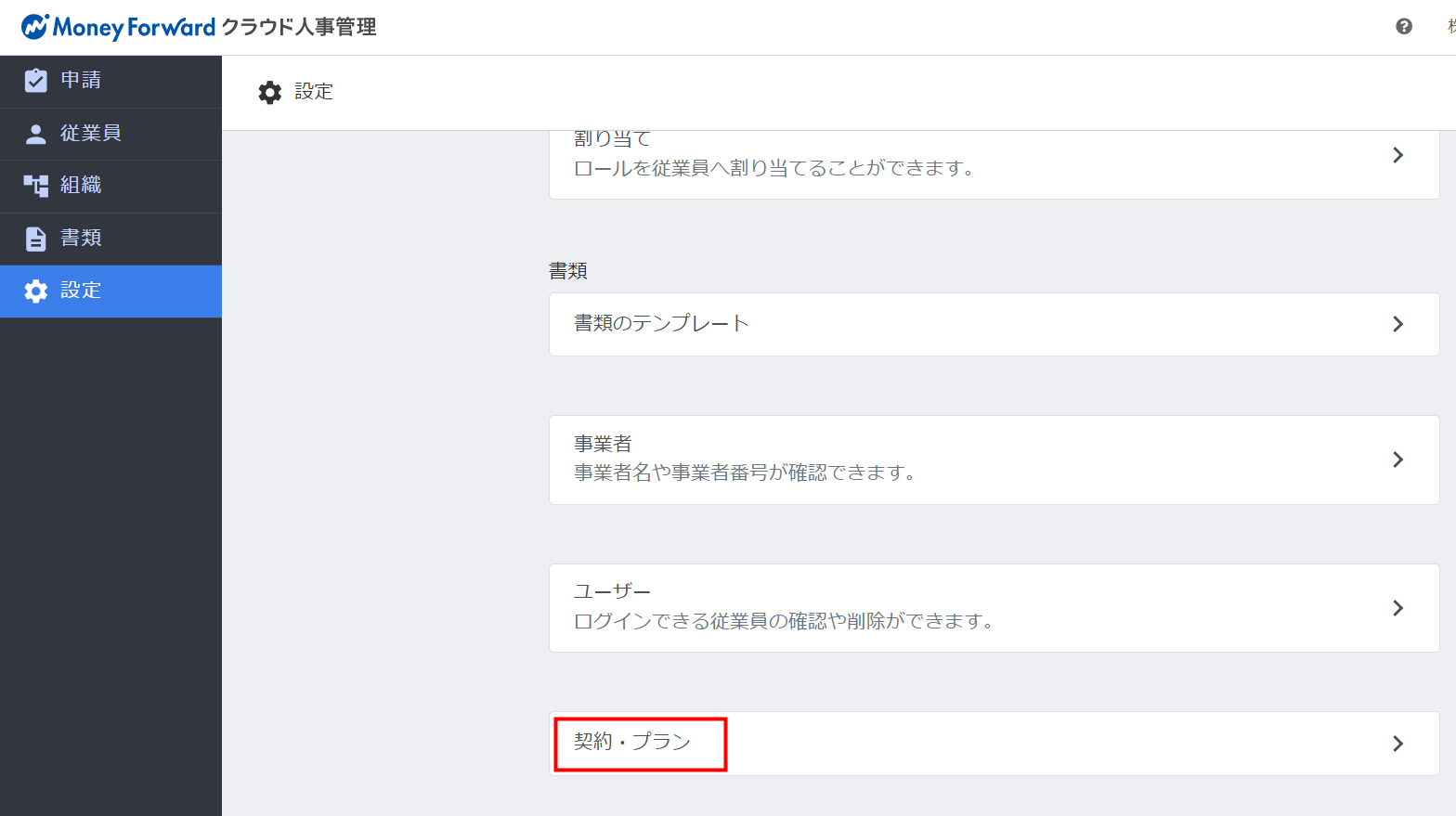Viewport: 1456px width, 816px height.
Task: Expand the 契約・プラン row chevron
Action: coord(1397,744)
